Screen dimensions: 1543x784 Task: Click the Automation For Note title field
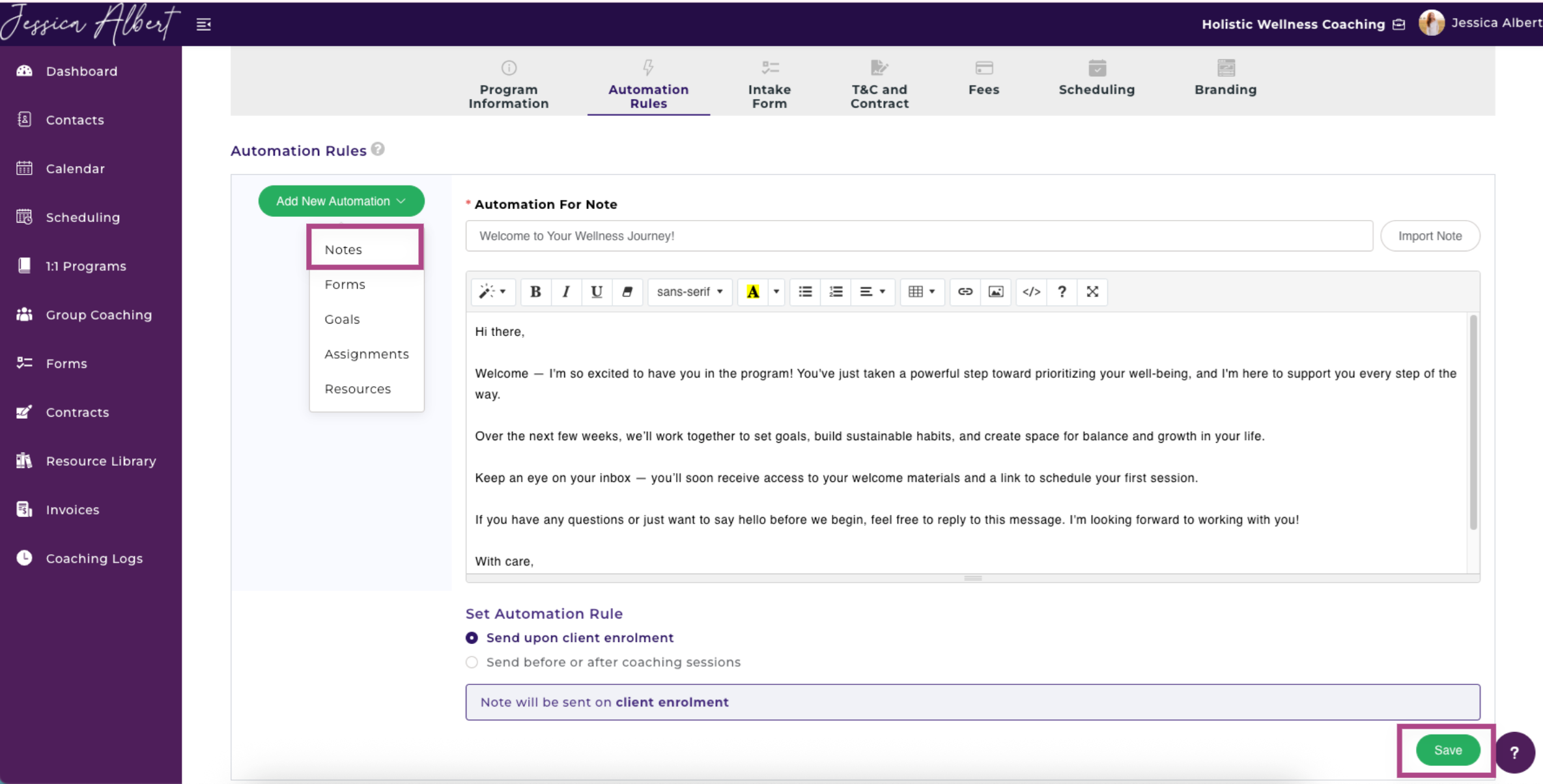click(919, 236)
